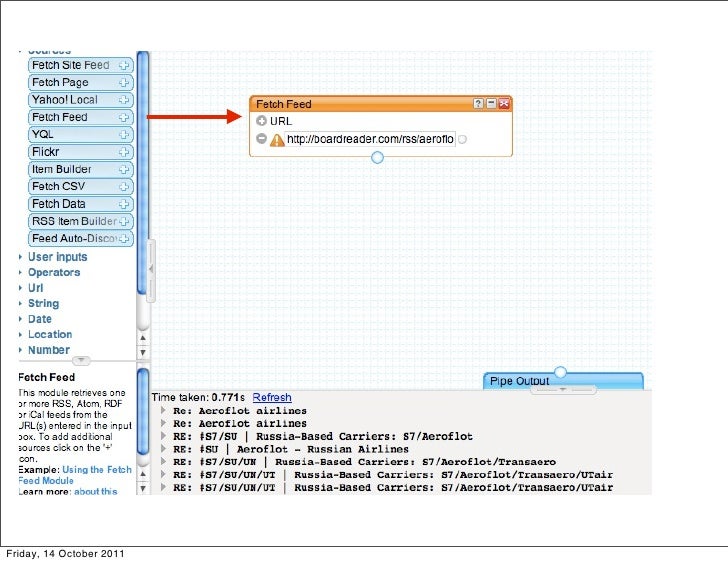Screen dimensions: 728x564
Task: Expand 'RE: #S7/SU | Russia-Based Carriers' item
Action: tap(163, 436)
